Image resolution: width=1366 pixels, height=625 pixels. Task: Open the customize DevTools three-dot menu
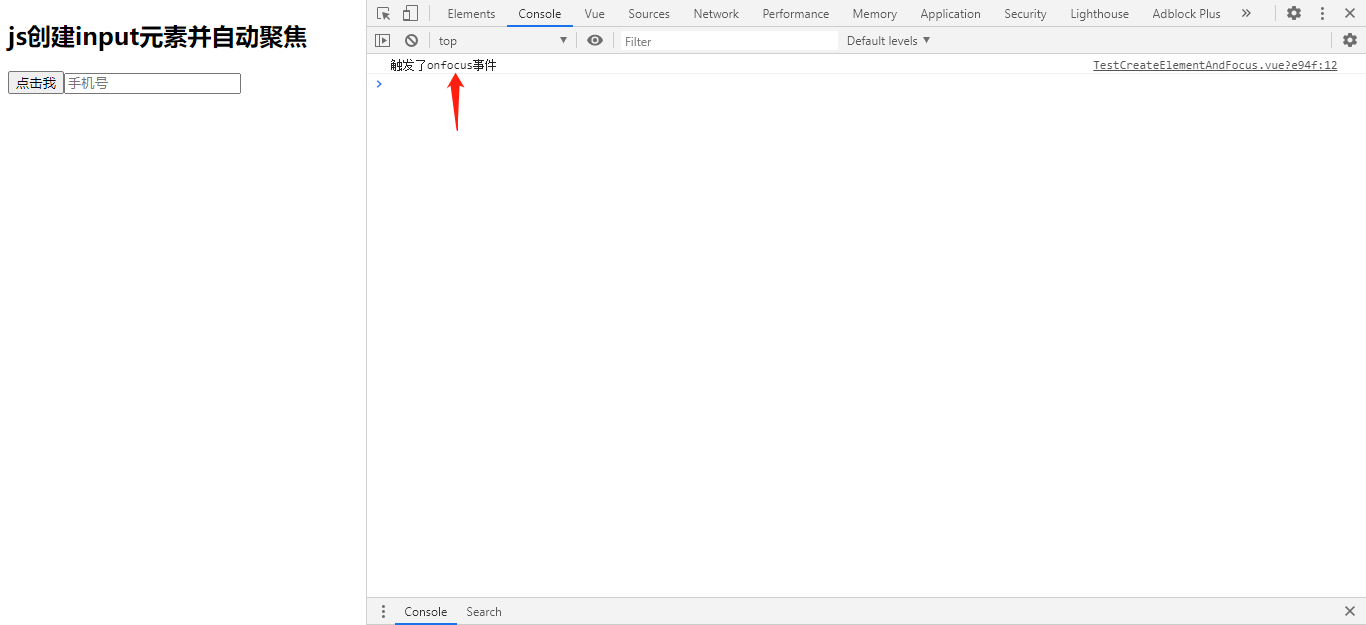(1322, 13)
